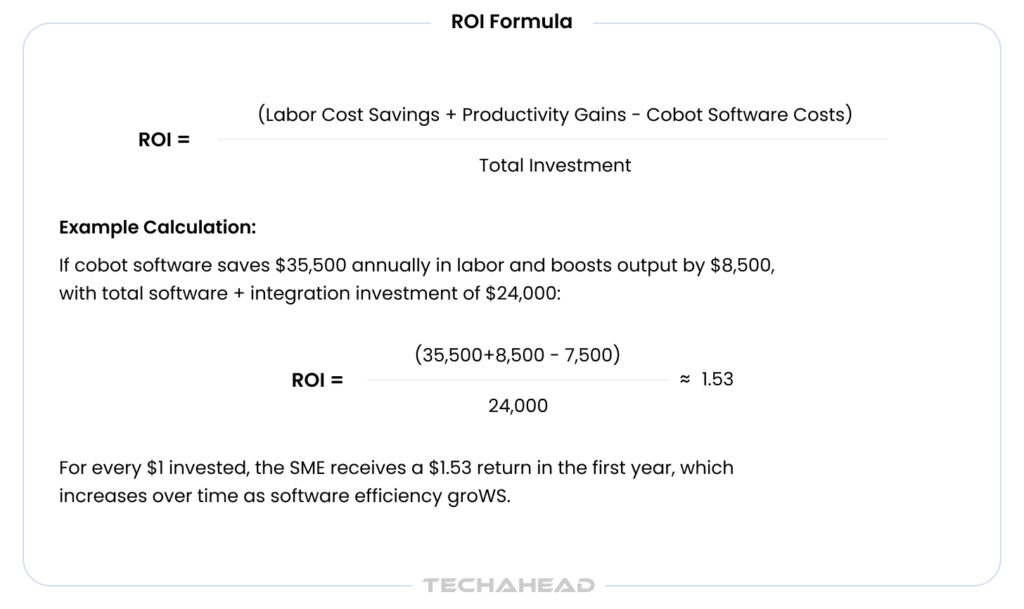Click the "24,000" denominator below the fraction line
The image size is (1024, 609).
(517, 406)
